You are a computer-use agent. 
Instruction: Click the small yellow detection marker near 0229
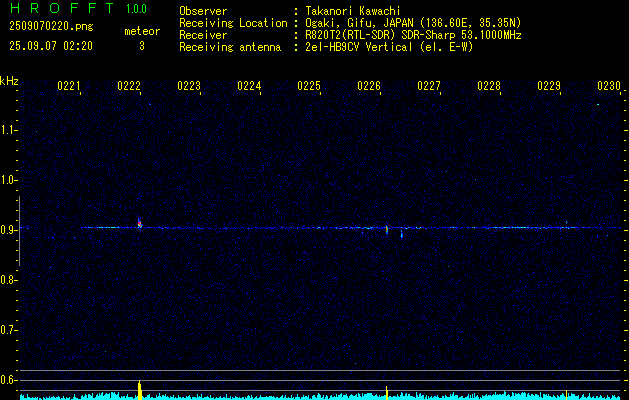566,395
